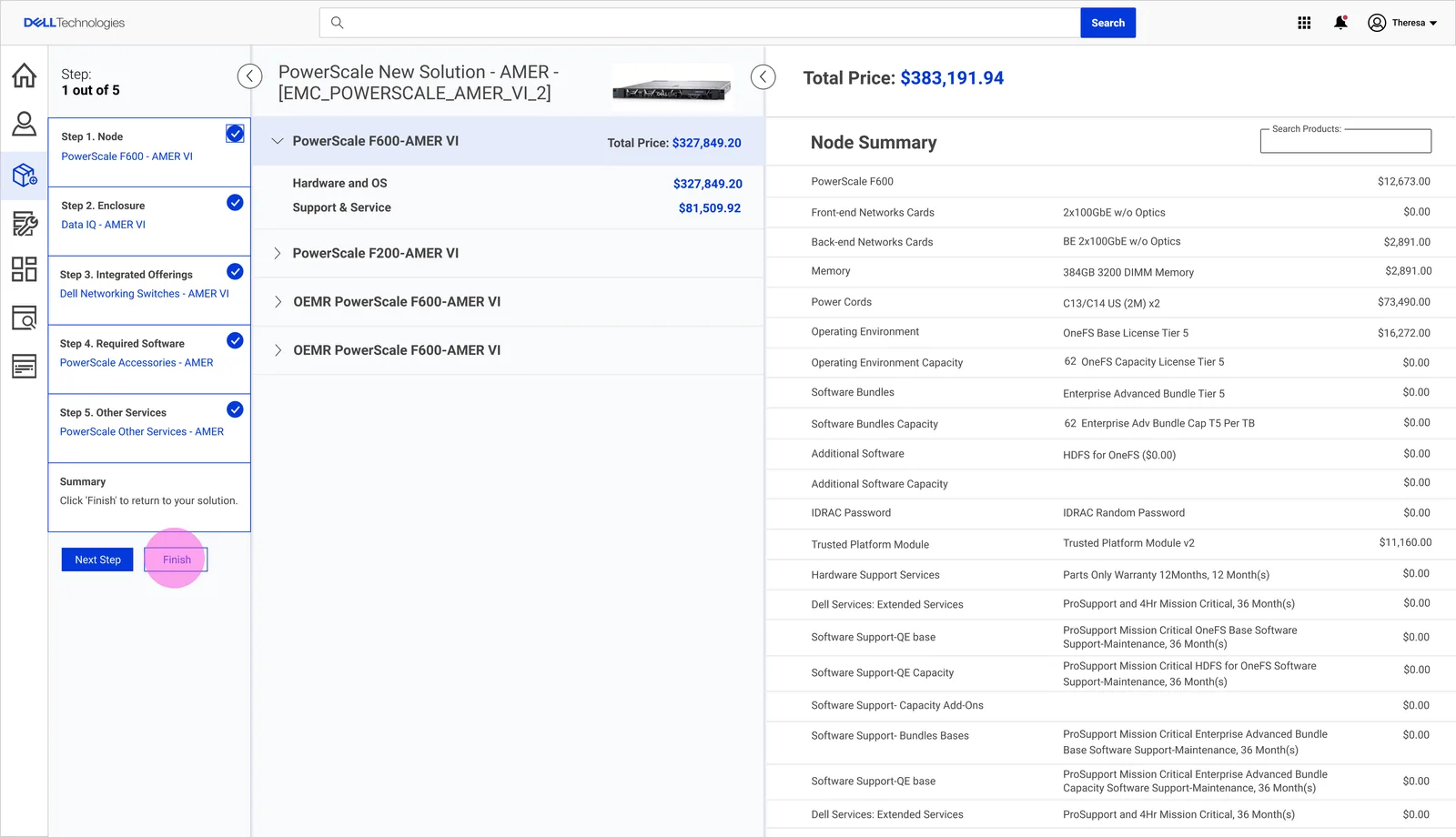Open the dashboard grid sidebar icon

pos(25,269)
